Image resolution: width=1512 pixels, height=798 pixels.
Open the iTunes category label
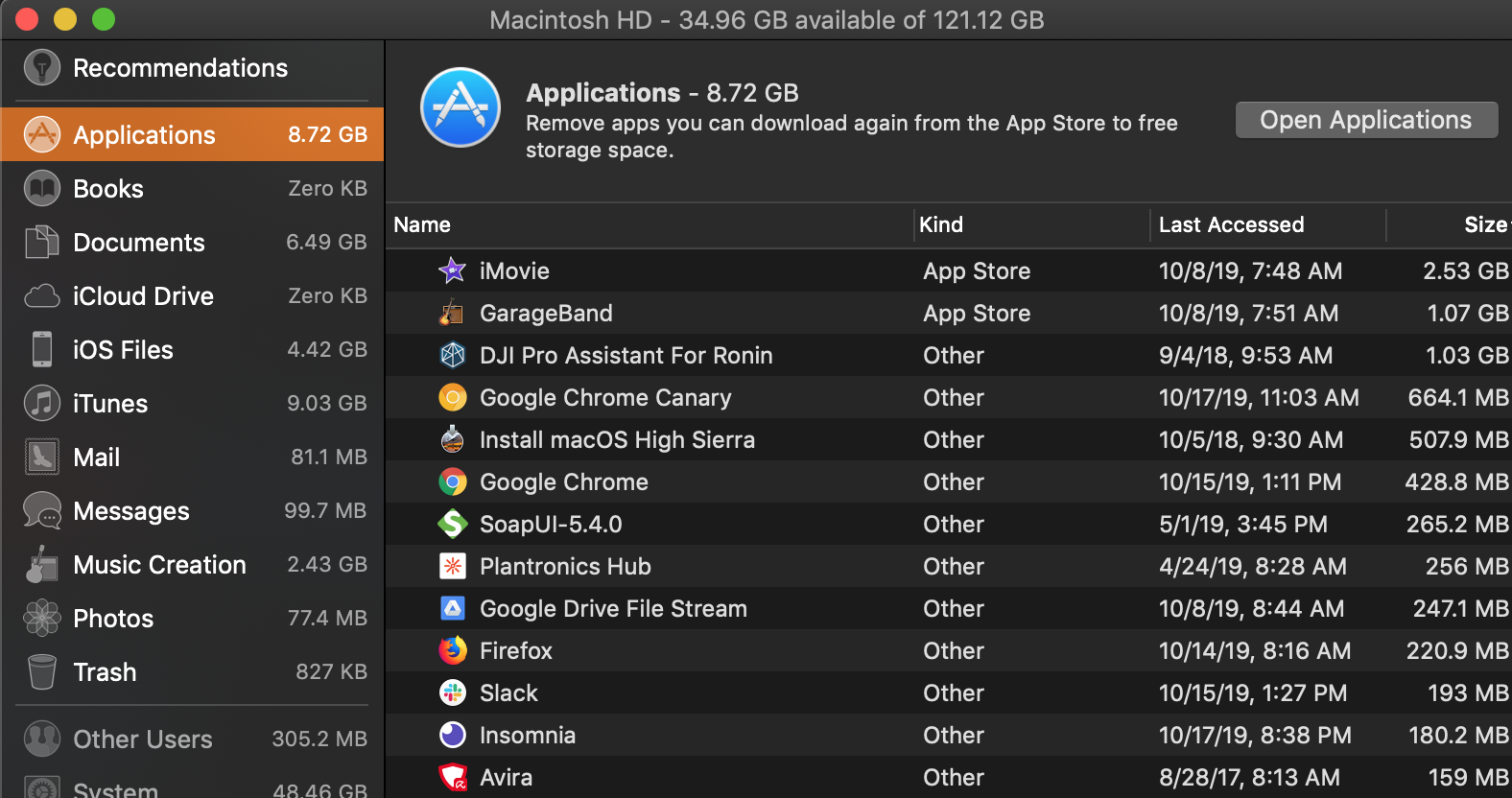tap(110, 404)
